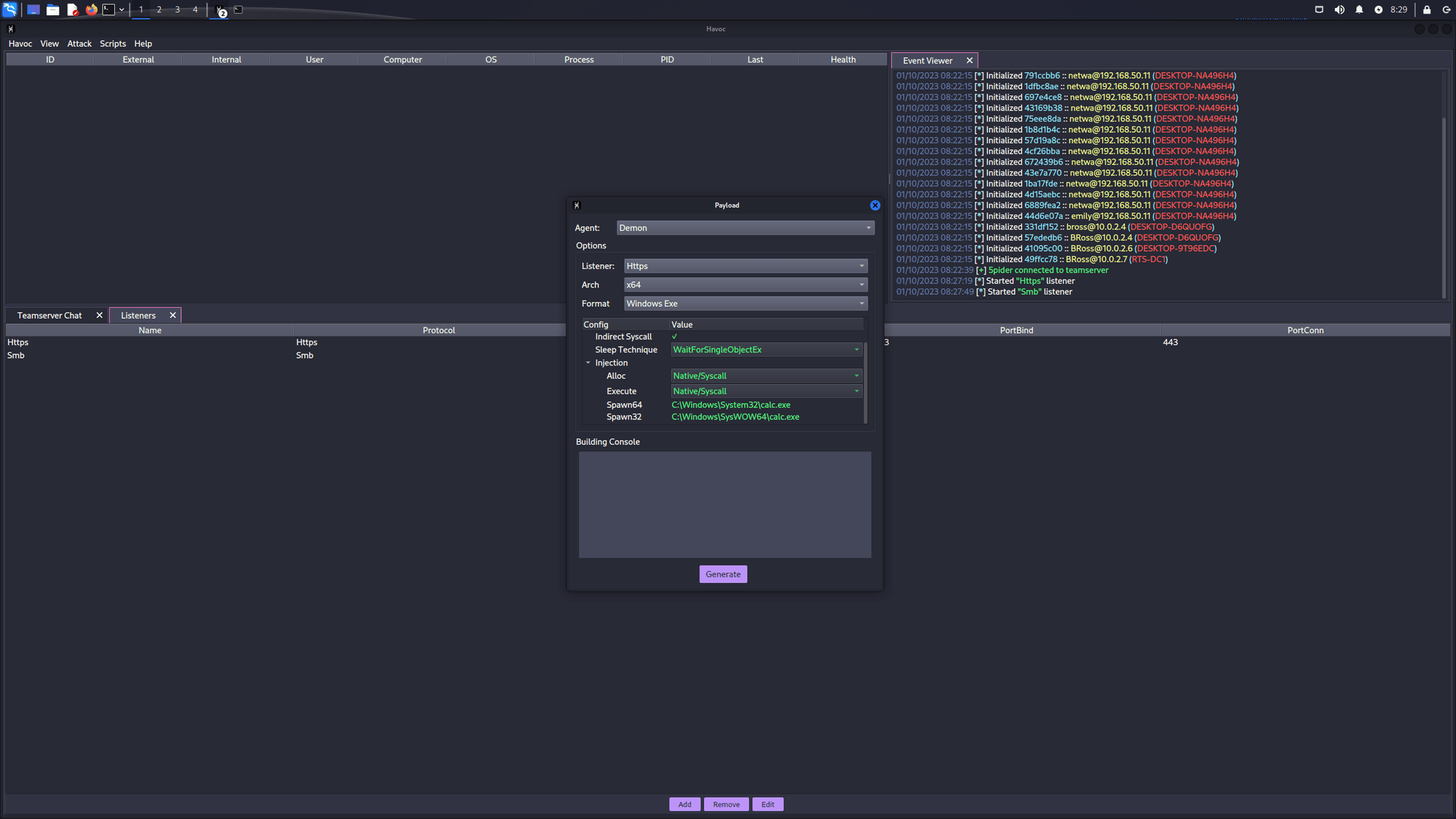Click the network connection tray icon
The image size is (1456, 819).
(x=1318, y=9)
